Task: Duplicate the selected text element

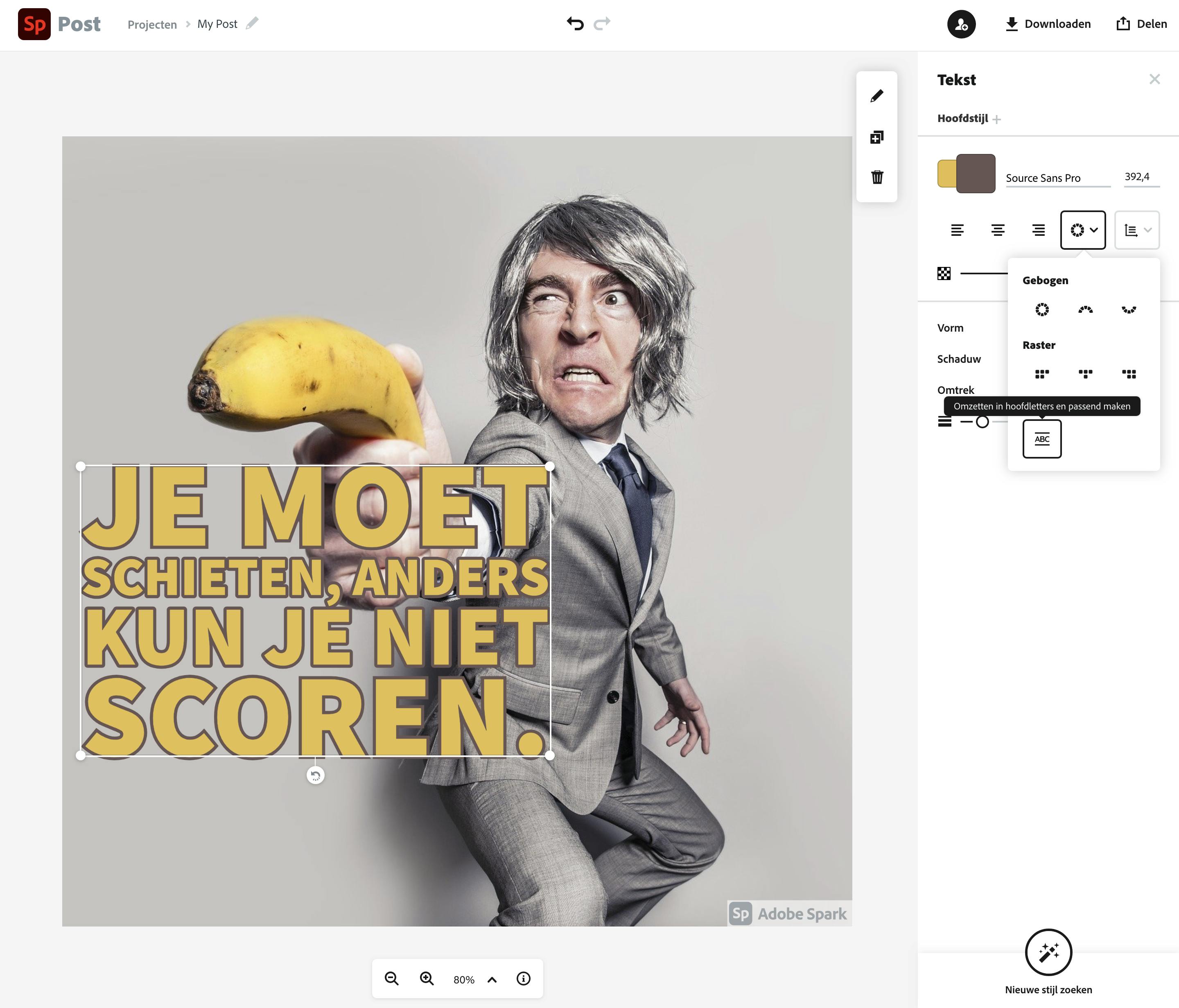Action: click(x=876, y=137)
